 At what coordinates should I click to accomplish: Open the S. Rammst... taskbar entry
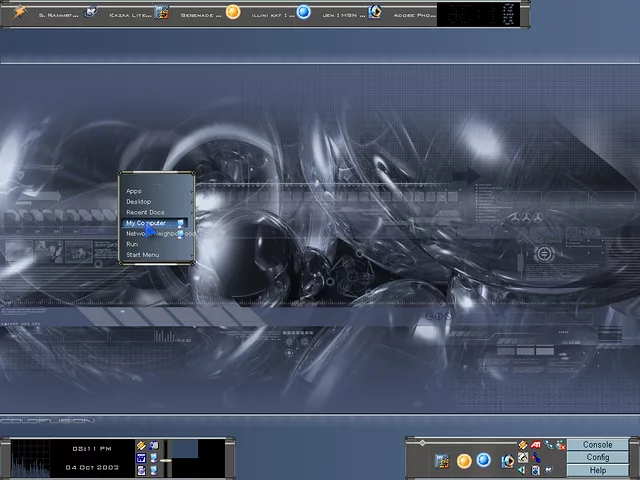(x=58, y=16)
